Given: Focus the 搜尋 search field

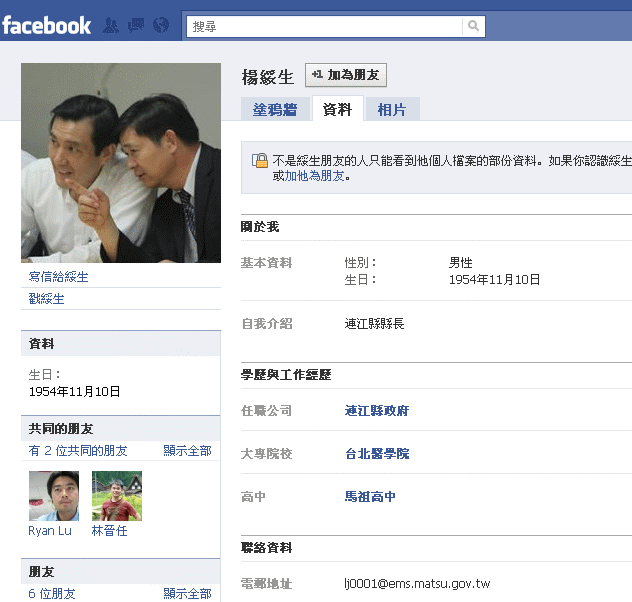Looking at the screenshot, I should pos(324,27).
